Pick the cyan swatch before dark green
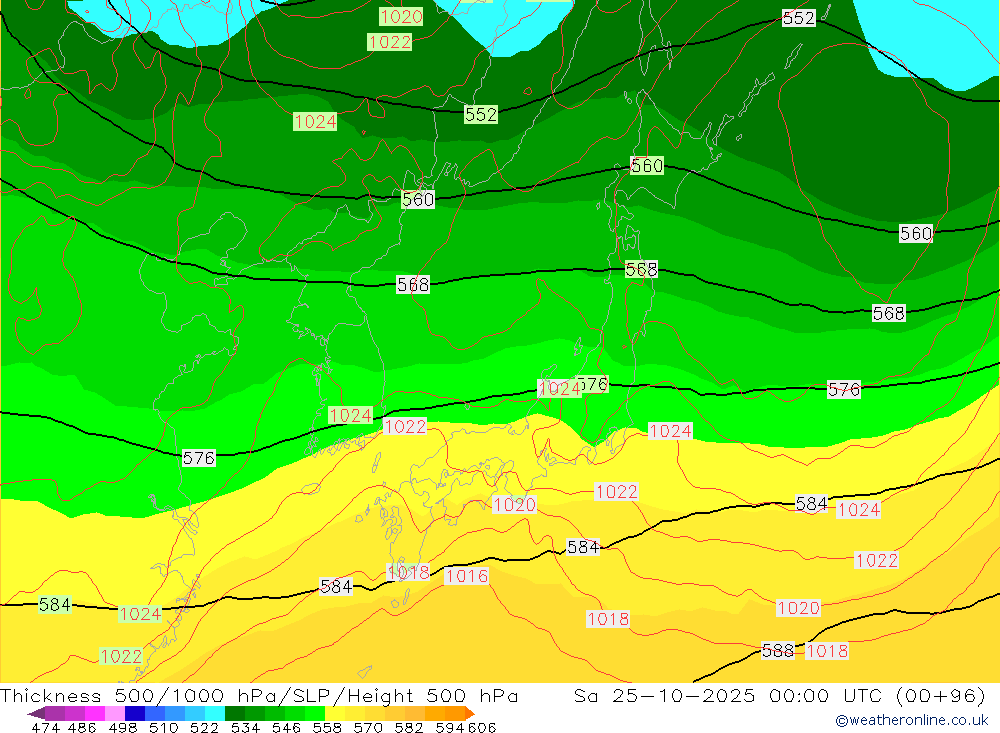 (215, 713)
